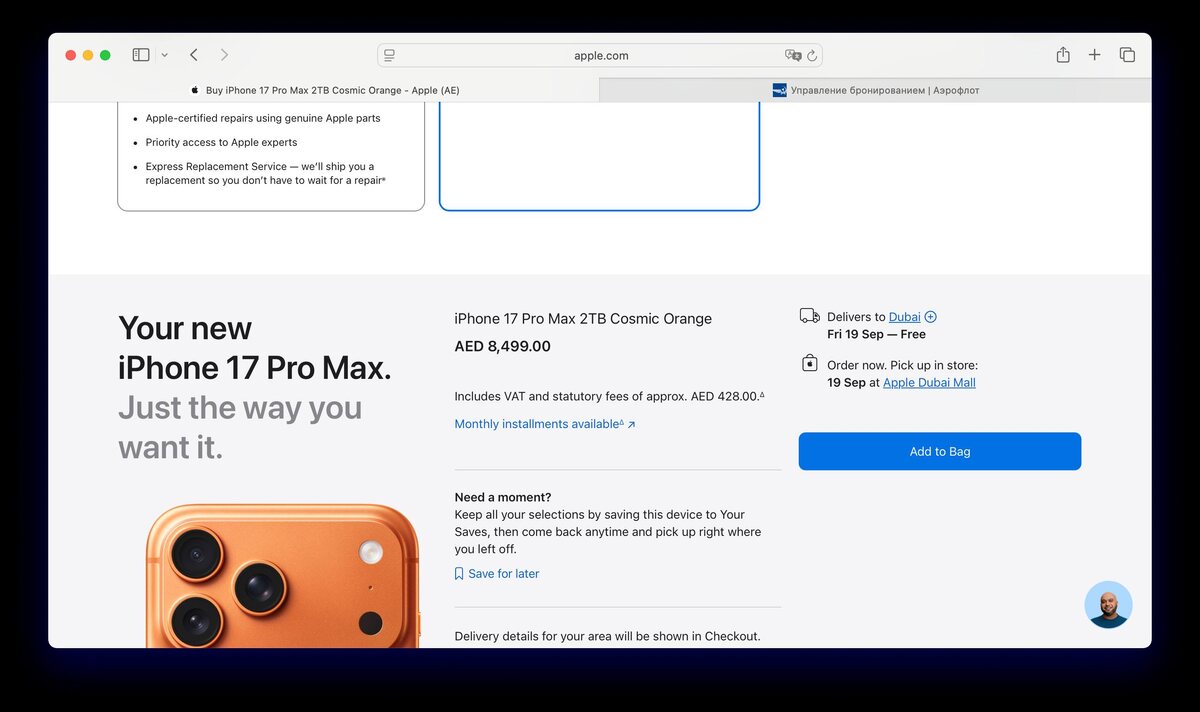Click the Need a moment? heading

click(503, 497)
